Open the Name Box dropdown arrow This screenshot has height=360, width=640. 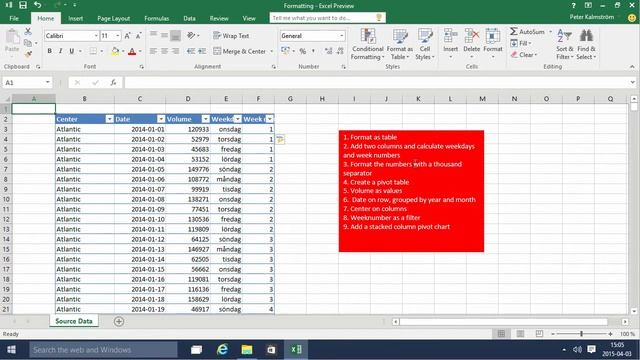pyautogui.click(x=47, y=82)
